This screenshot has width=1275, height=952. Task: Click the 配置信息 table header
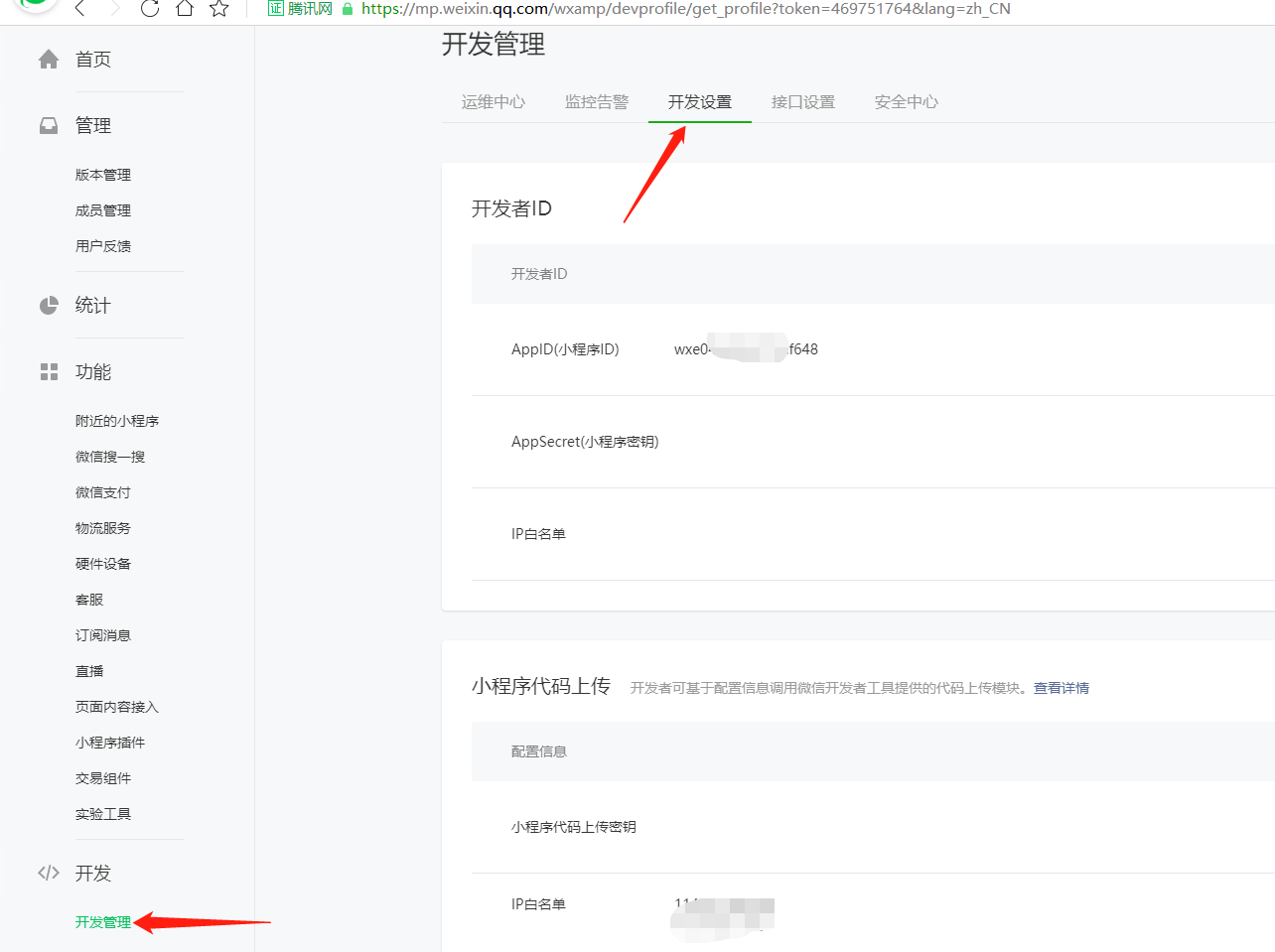[x=539, y=751]
